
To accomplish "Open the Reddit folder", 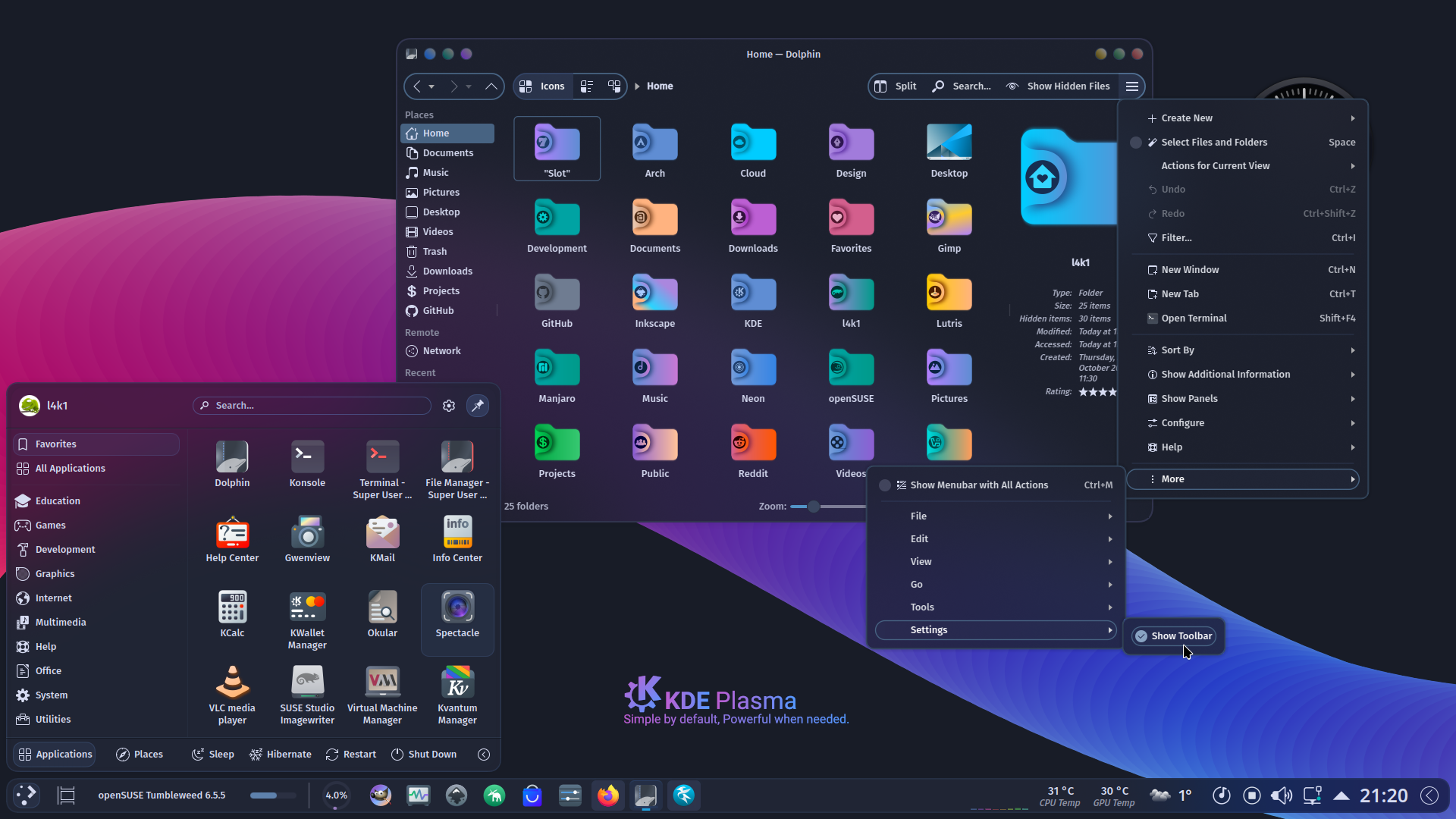I will 753,451.
